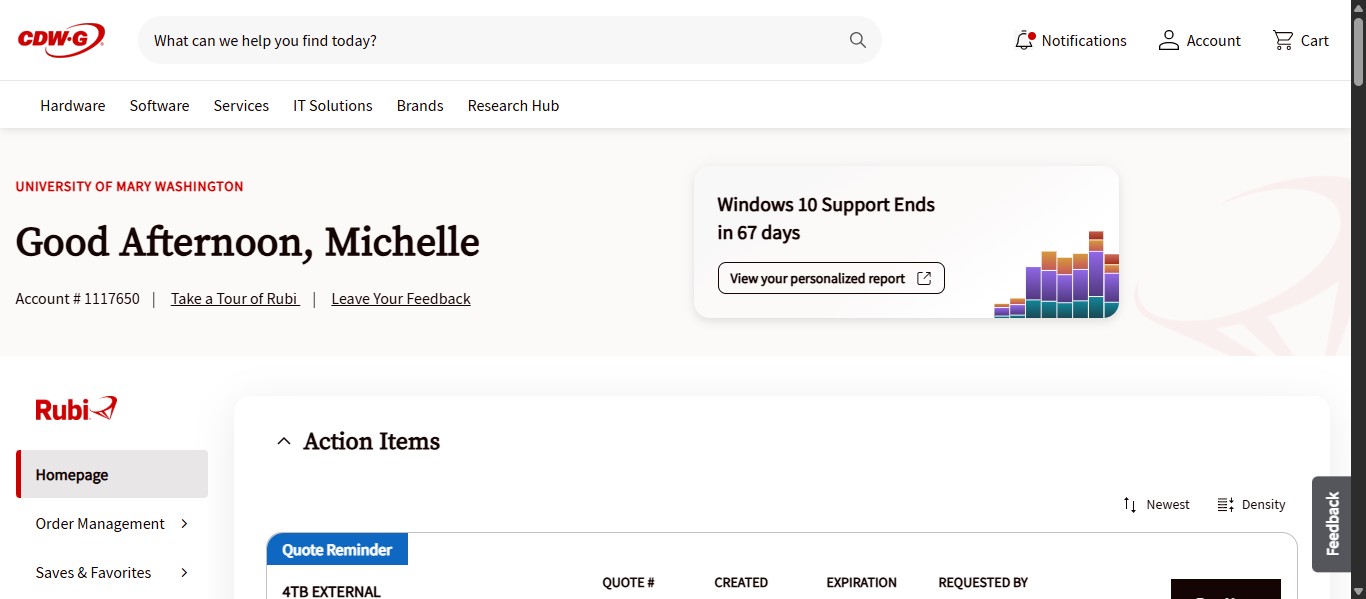
Task: Click View your personalized report button
Action: pos(831,279)
